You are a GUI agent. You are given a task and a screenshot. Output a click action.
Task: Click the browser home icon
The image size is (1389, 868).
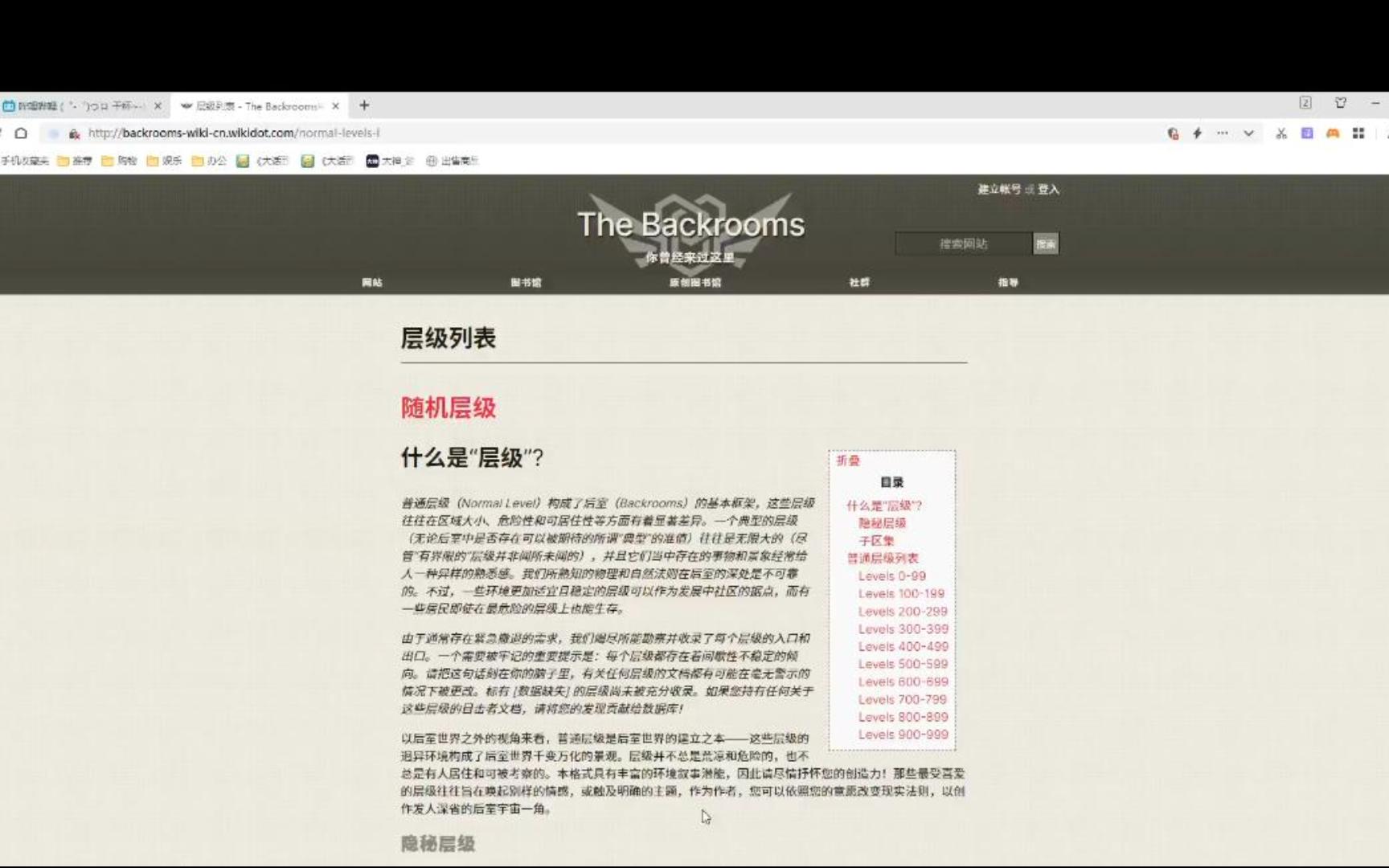point(22,133)
